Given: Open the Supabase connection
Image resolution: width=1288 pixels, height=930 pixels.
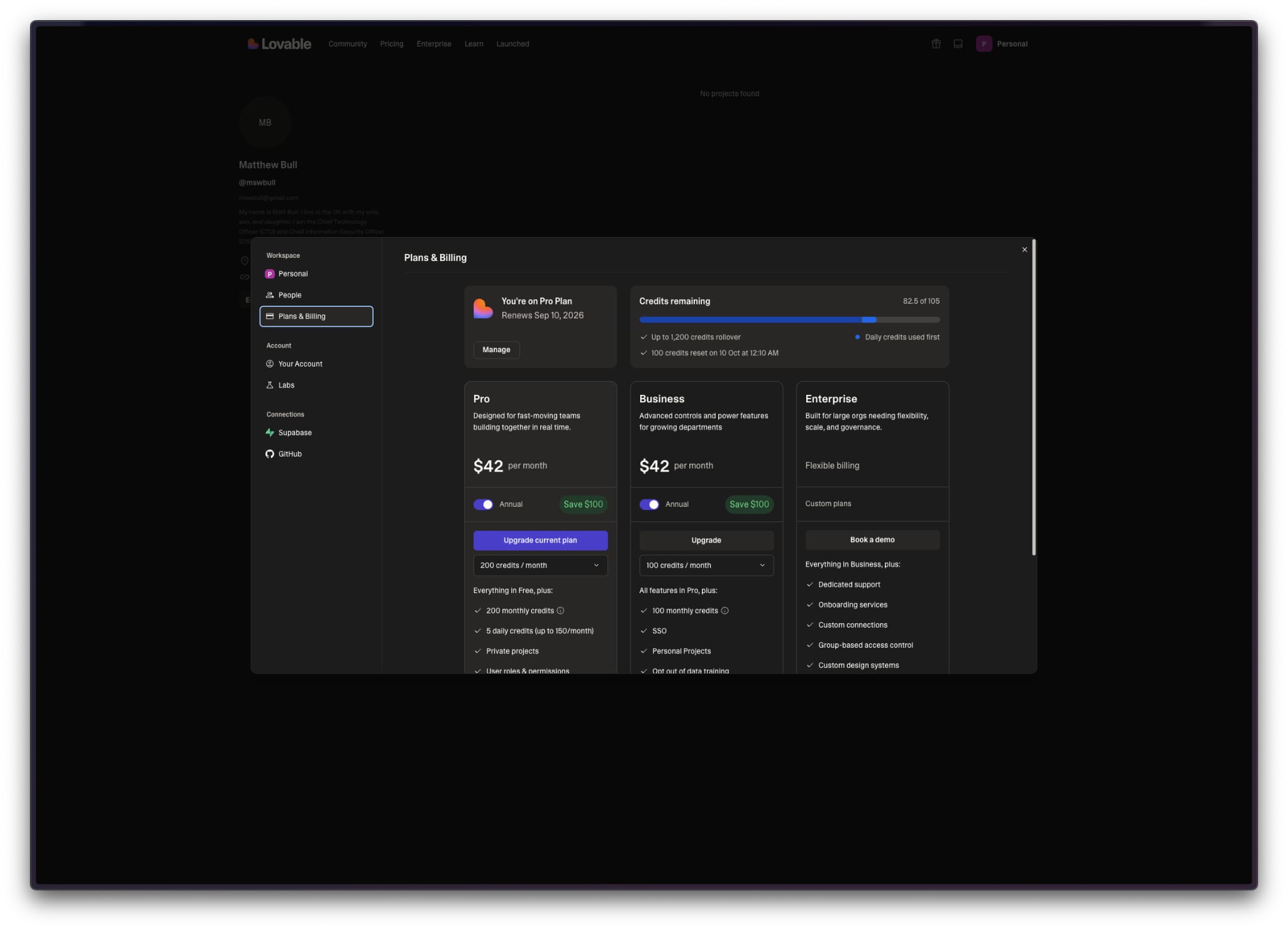Looking at the screenshot, I should tap(293, 433).
